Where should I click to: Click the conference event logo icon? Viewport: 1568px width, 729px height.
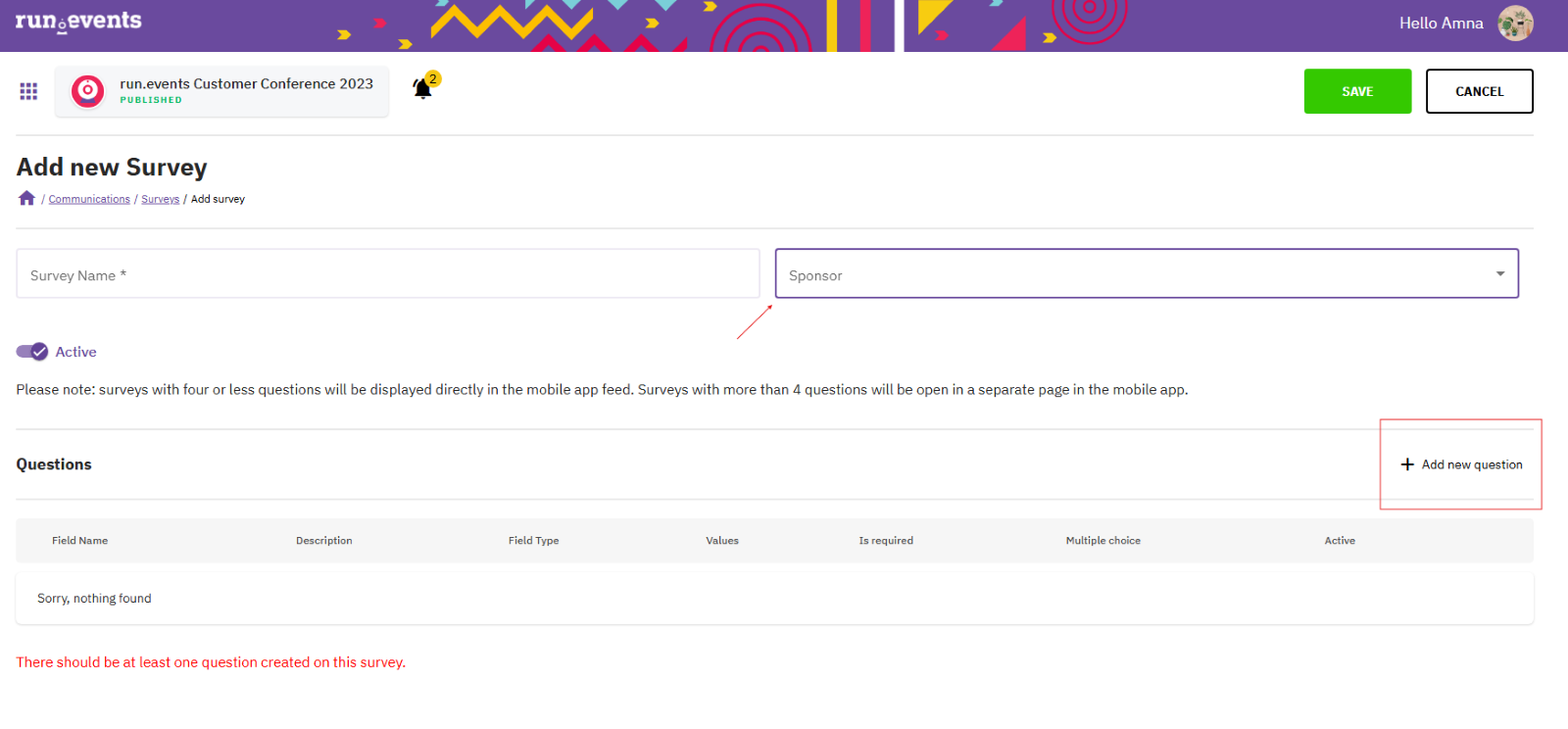click(87, 91)
